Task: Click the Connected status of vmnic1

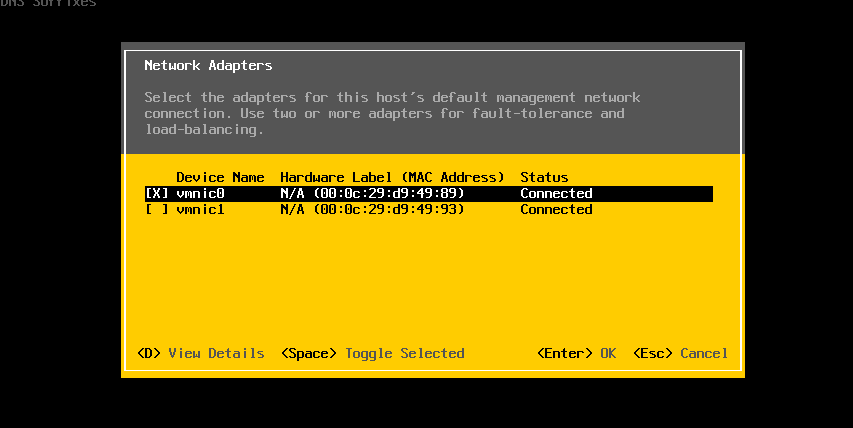Action: coord(556,210)
